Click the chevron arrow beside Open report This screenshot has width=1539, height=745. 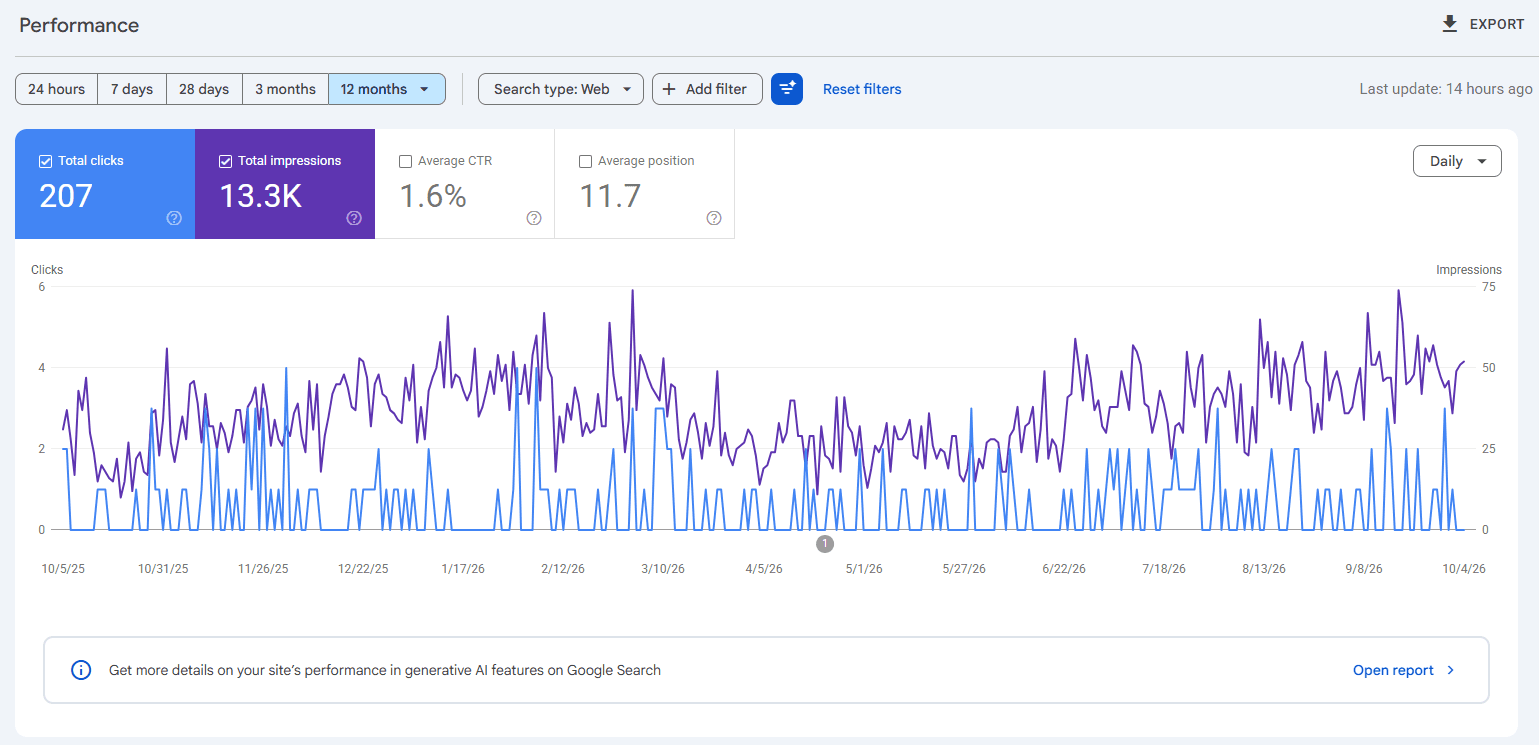[1451, 670]
